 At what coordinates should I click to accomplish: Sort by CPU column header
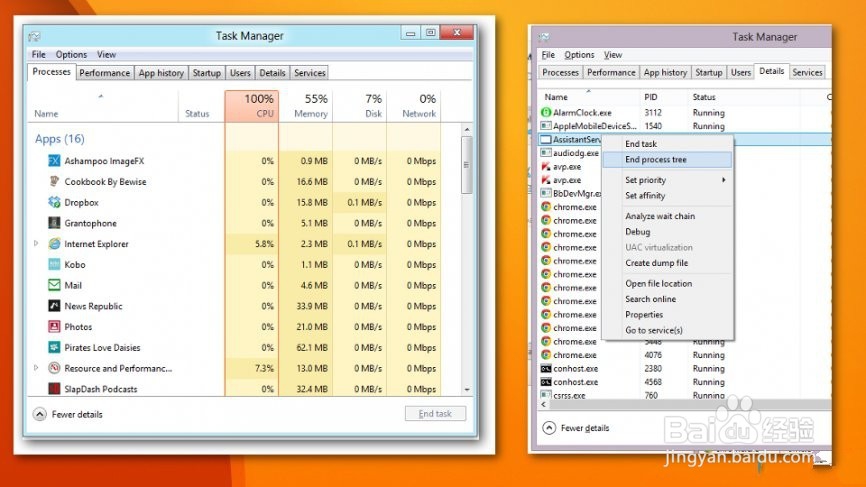pyautogui.click(x=251, y=106)
